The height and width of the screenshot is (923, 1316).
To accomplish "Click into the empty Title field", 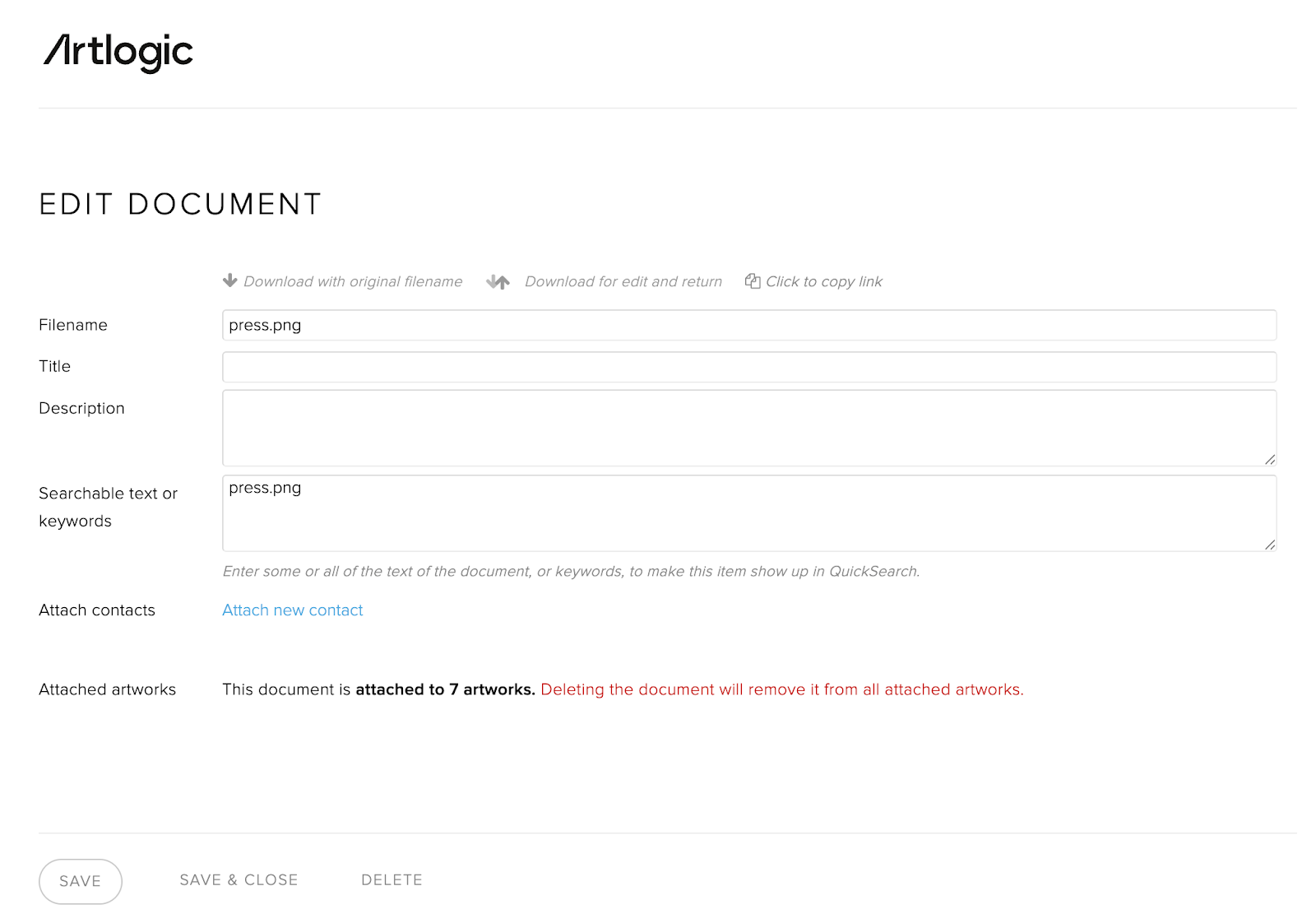I will tap(748, 367).
